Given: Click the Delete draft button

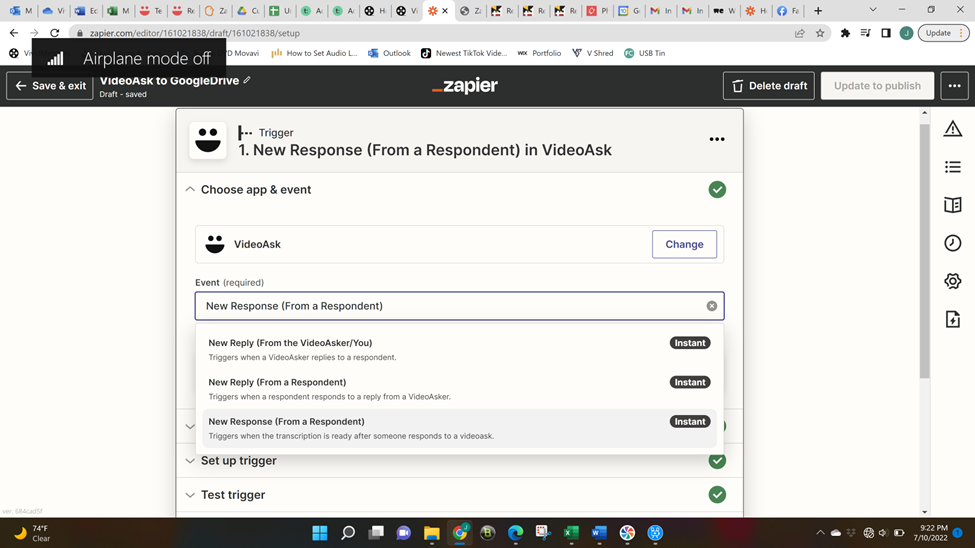Looking at the screenshot, I should [769, 86].
